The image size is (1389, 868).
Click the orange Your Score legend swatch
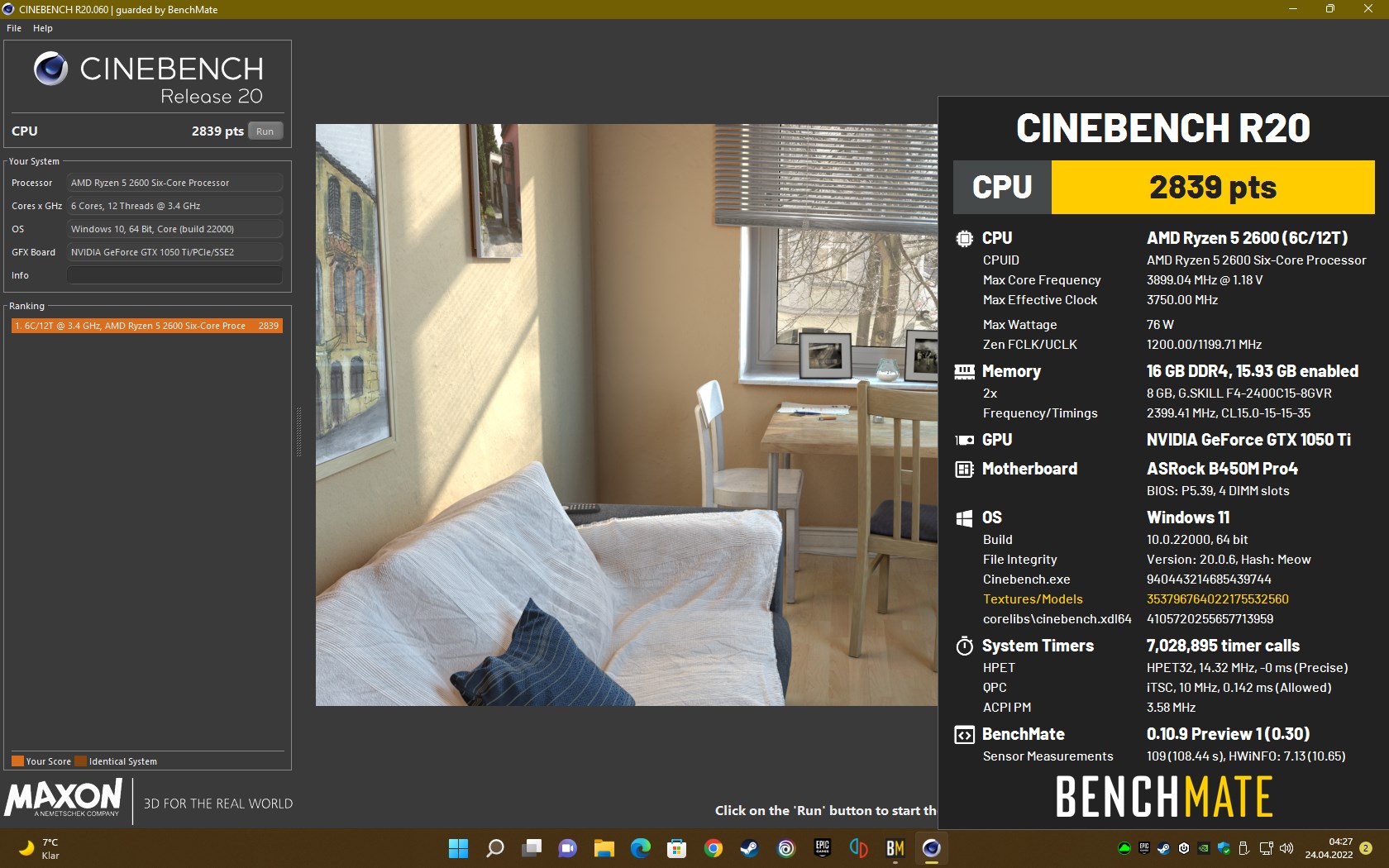click(x=17, y=761)
